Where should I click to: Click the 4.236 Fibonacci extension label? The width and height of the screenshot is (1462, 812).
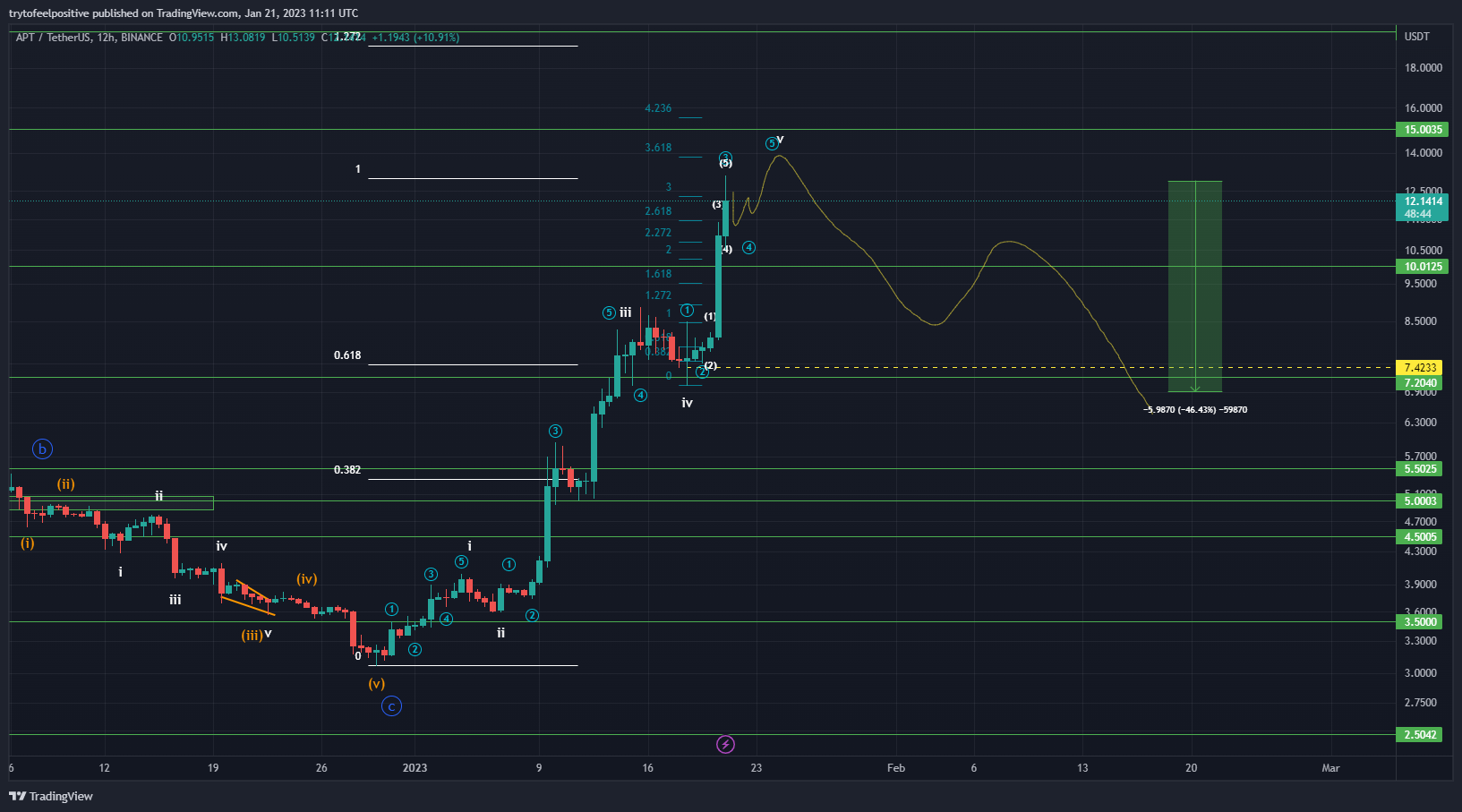658,108
